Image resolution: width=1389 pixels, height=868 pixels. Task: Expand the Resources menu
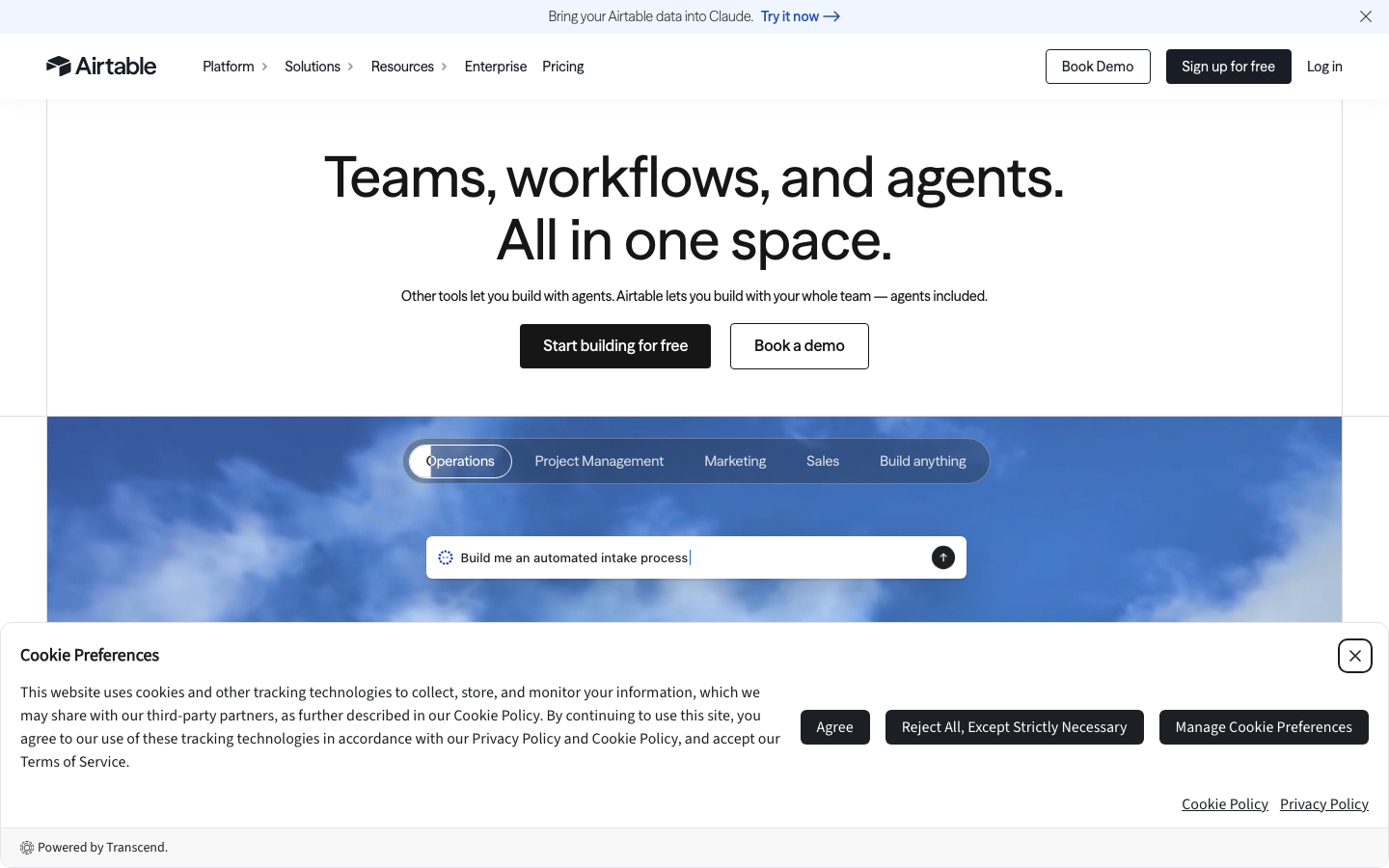410,67
